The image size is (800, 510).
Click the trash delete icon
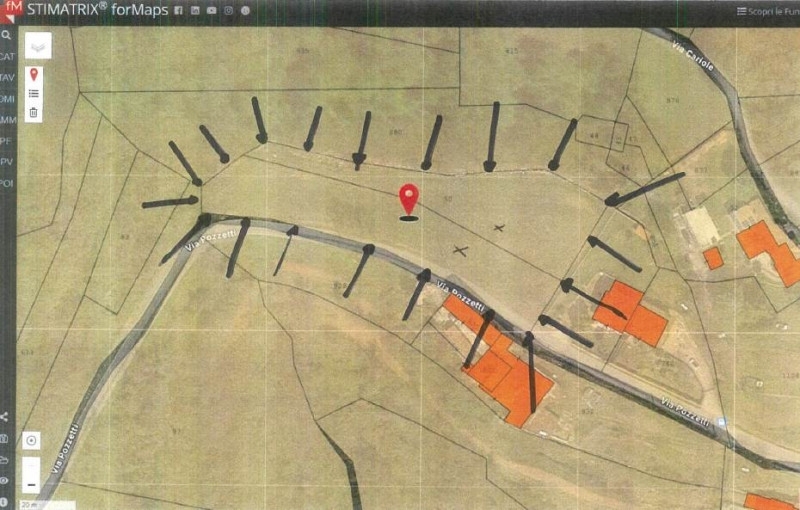pyautogui.click(x=33, y=112)
